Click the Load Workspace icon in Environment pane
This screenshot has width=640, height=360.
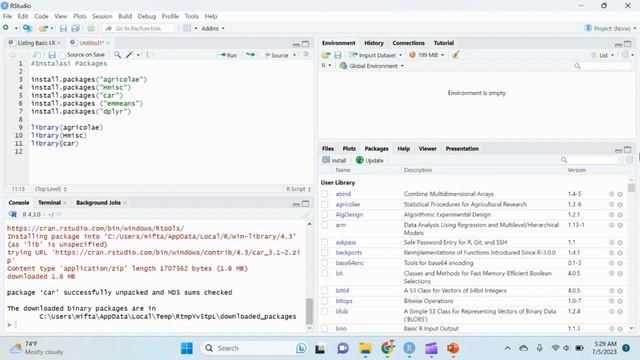click(326, 55)
